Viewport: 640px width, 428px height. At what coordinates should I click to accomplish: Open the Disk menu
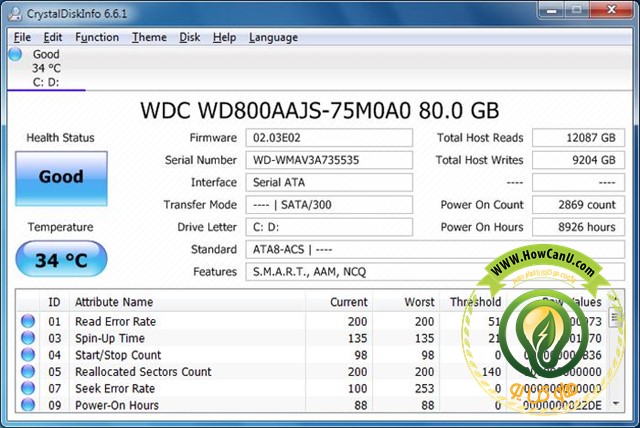click(x=189, y=38)
